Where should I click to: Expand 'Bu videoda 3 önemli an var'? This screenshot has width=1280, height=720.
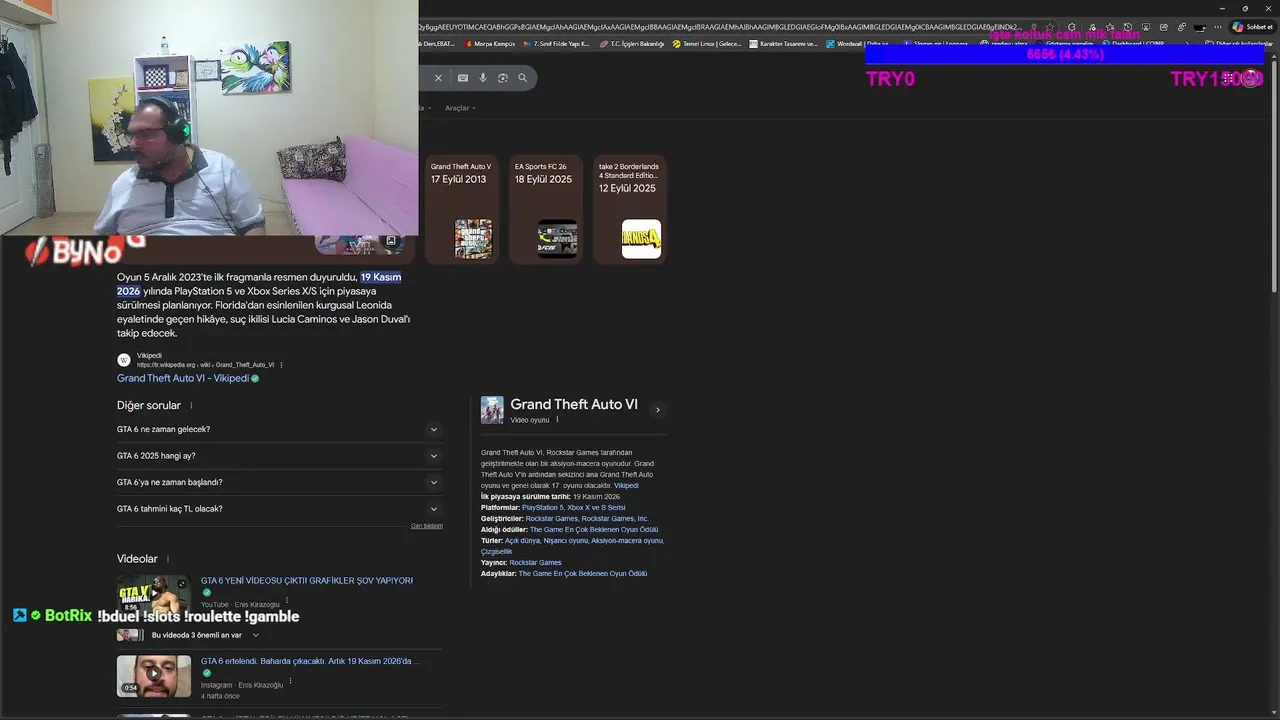(189, 635)
